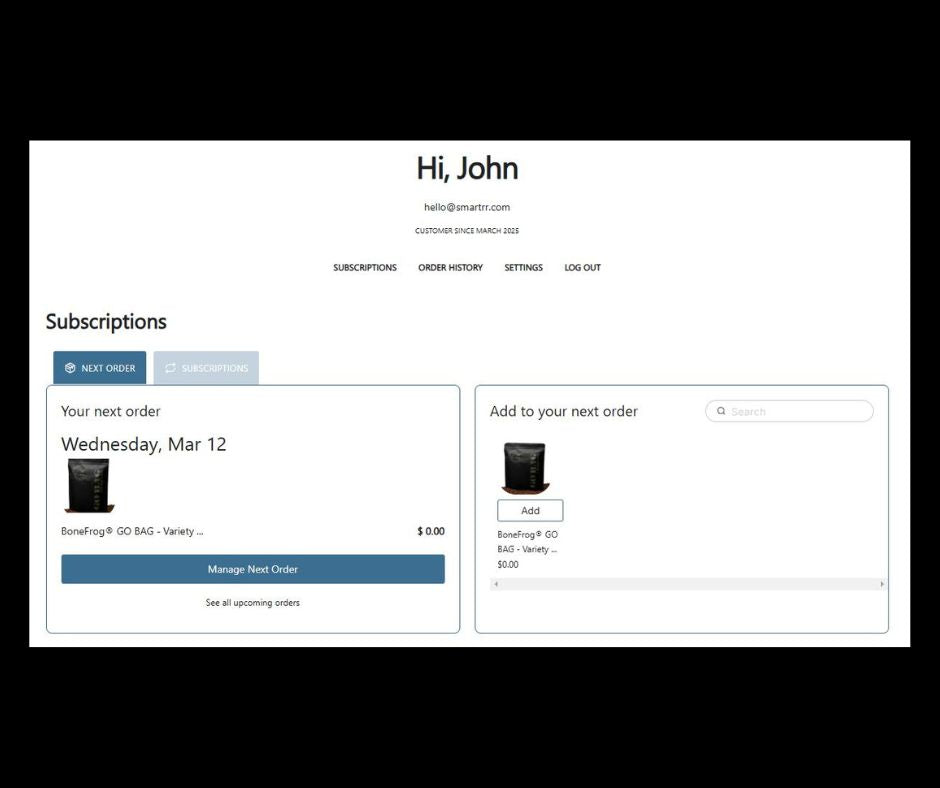Go to Settings in the navigation
The image size is (940, 788).
coord(523,268)
